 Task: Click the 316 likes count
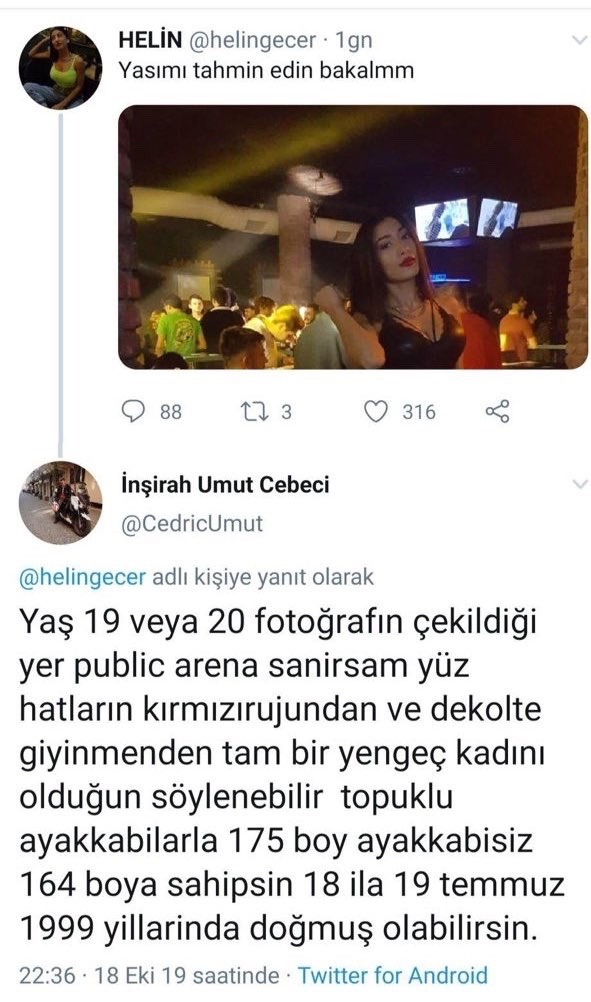[418, 412]
